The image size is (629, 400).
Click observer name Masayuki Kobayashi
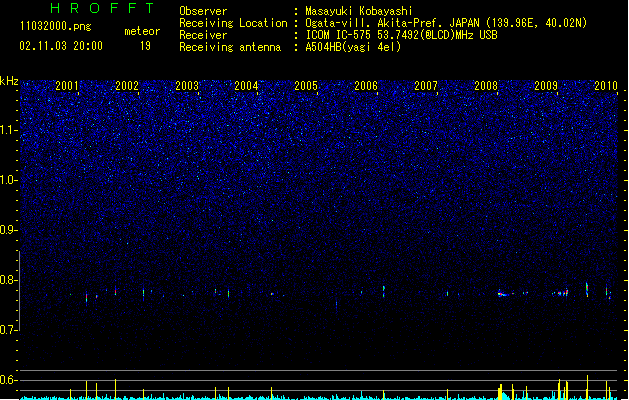[358, 11]
